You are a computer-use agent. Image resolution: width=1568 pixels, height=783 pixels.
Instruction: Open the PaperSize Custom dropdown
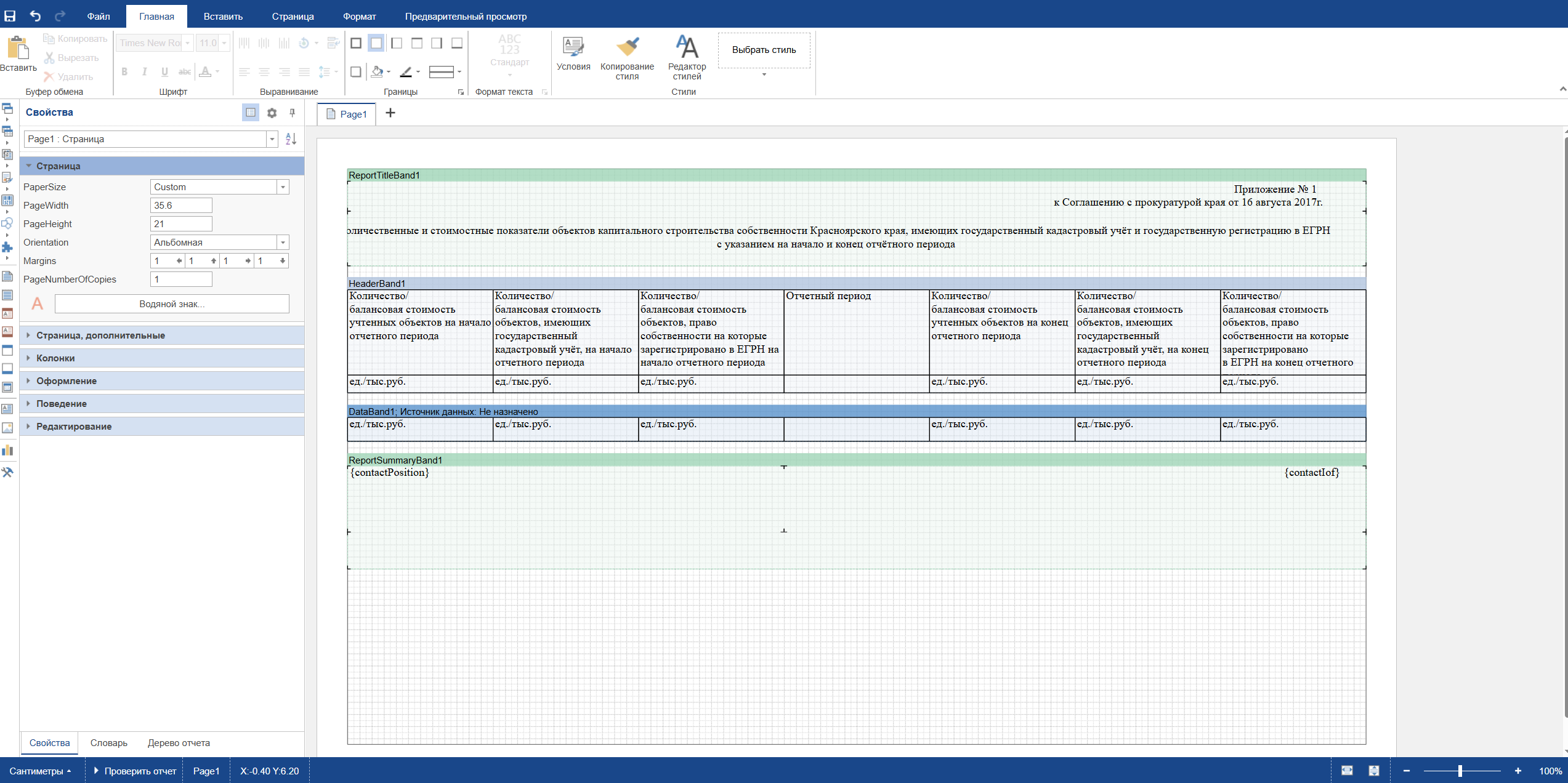[x=283, y=187]
